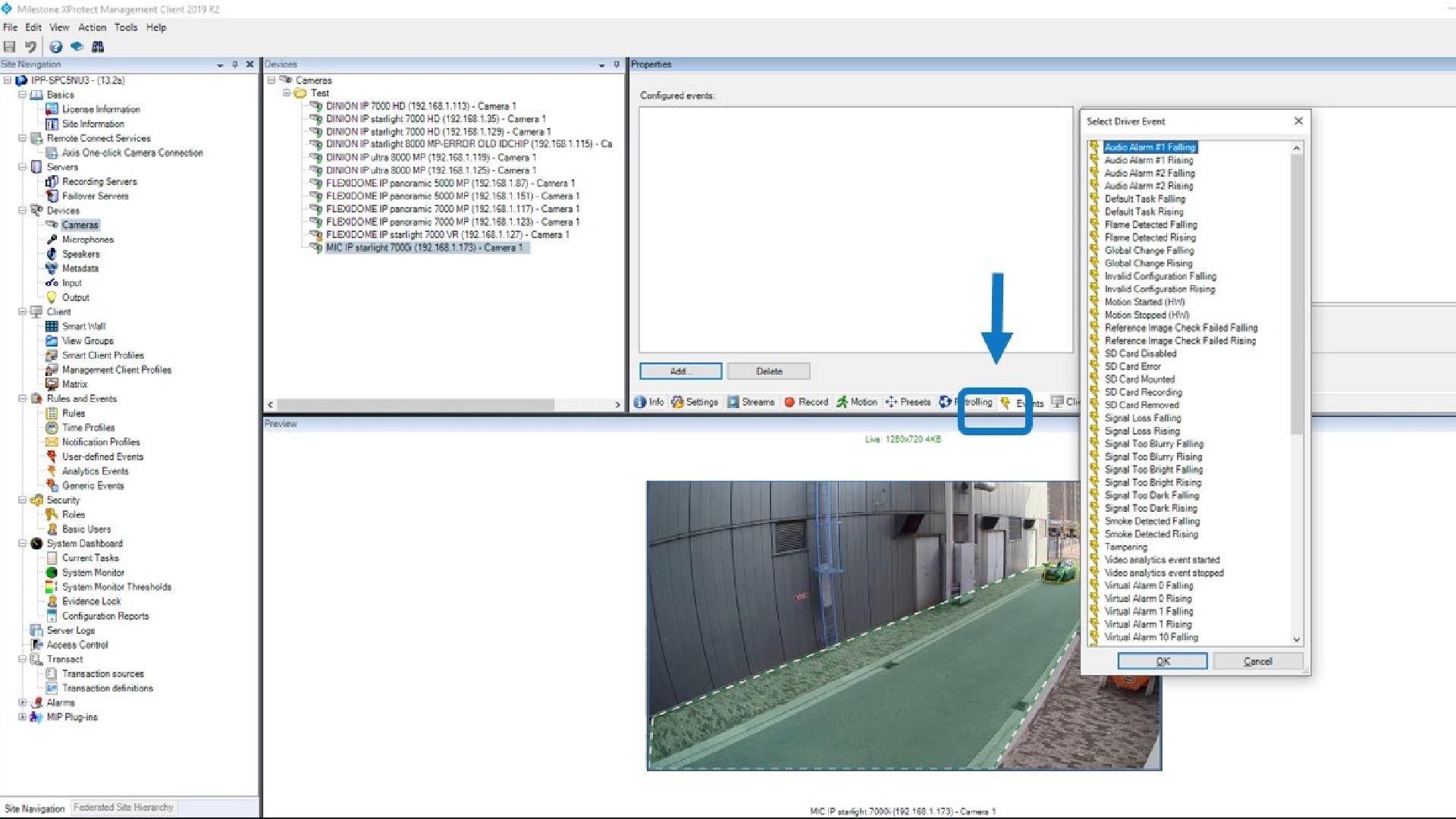Click OK in Select Driver Event dialog
1456x819 pixels.
coord(1163,661)
